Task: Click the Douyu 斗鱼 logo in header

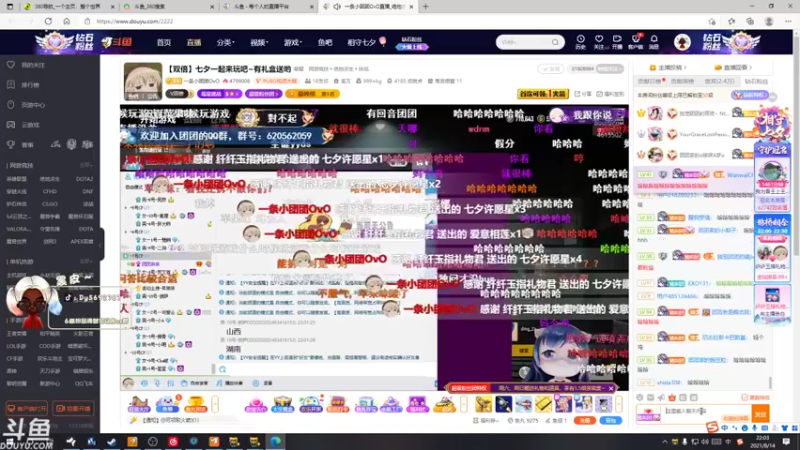Action: [117, 42]
